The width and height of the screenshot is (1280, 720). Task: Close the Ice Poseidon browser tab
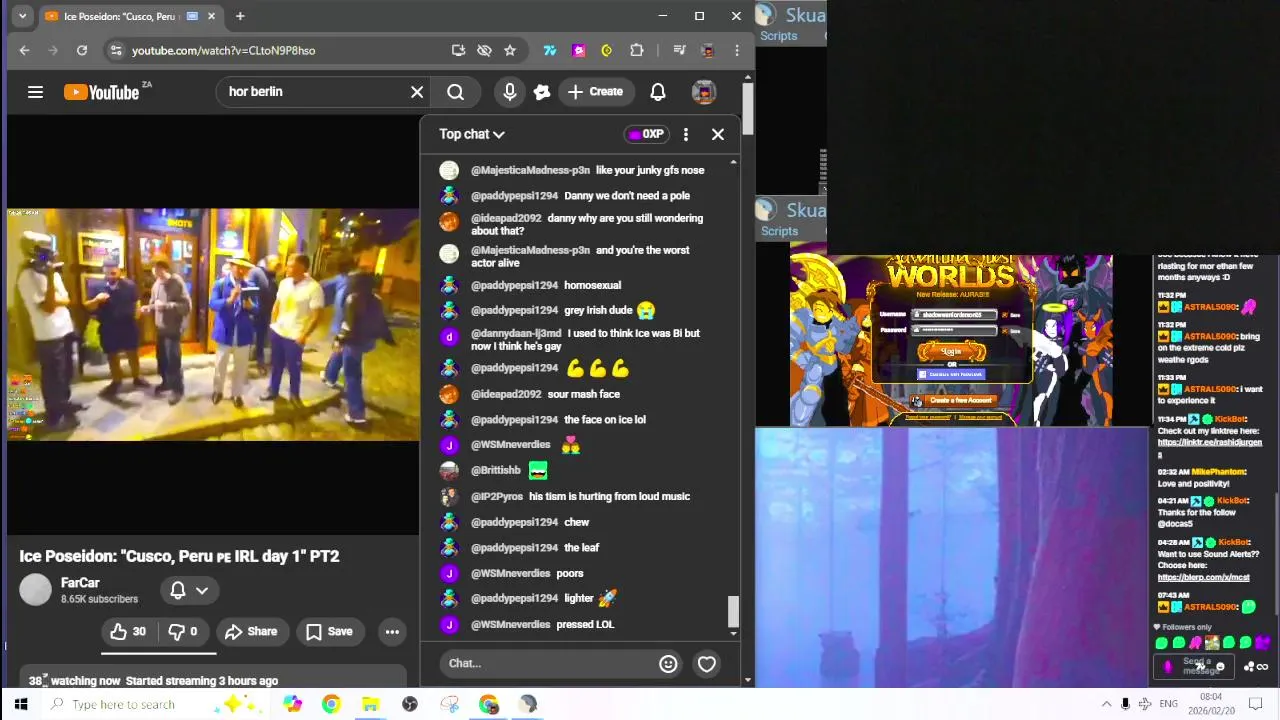pos(211,16)
